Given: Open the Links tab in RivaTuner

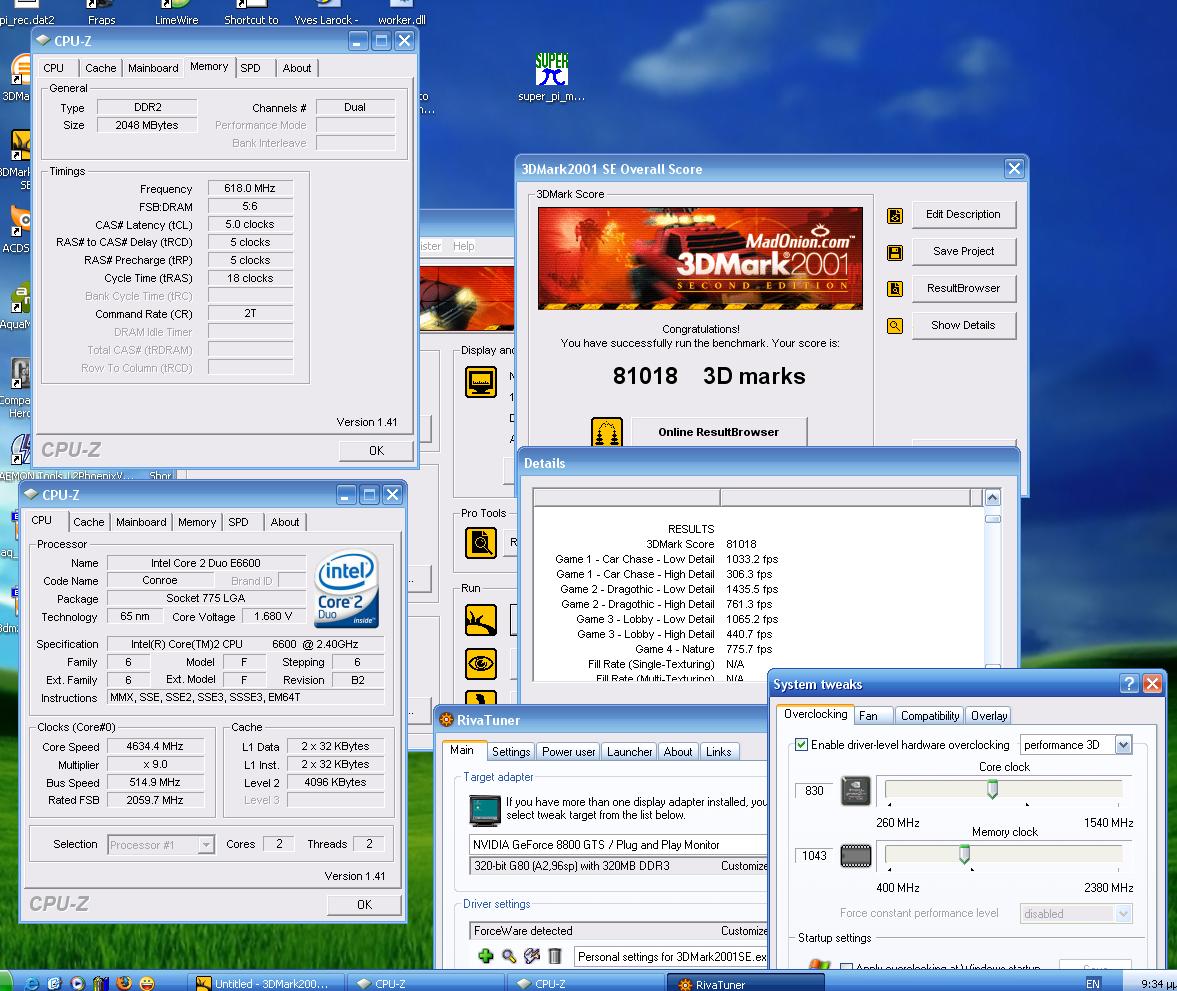Looking at the screenshot, I should [x=718, y=752].
